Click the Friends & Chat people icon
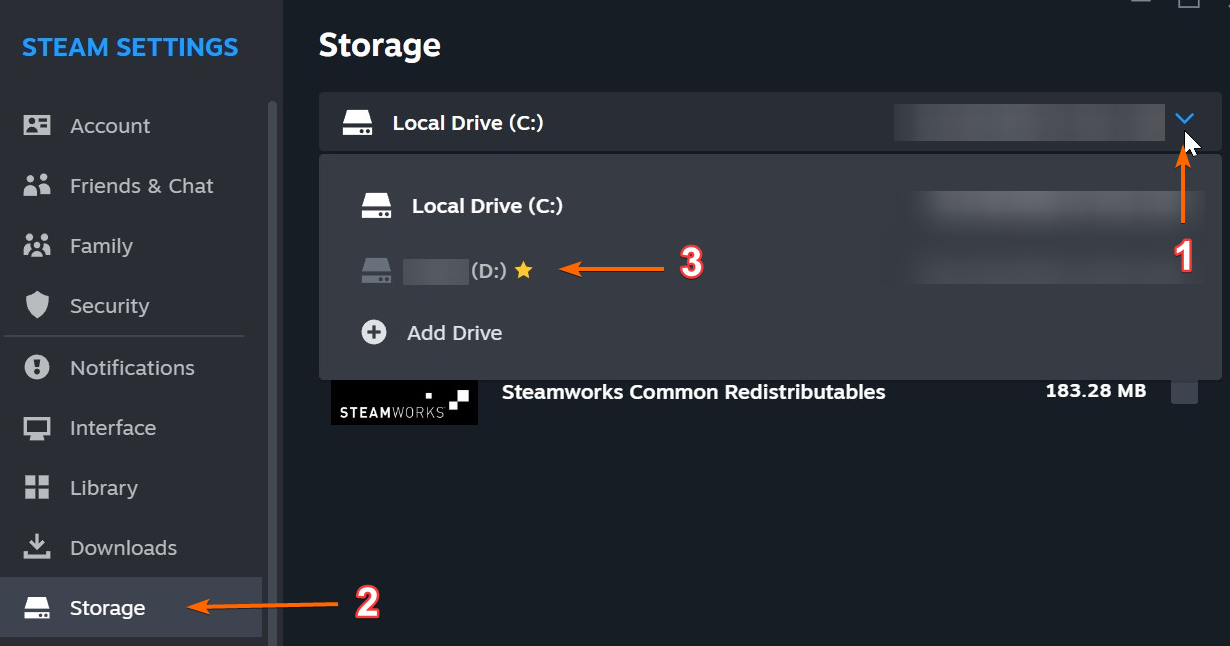The height and width of the screenshot is (646, 1230). point(37,186)
